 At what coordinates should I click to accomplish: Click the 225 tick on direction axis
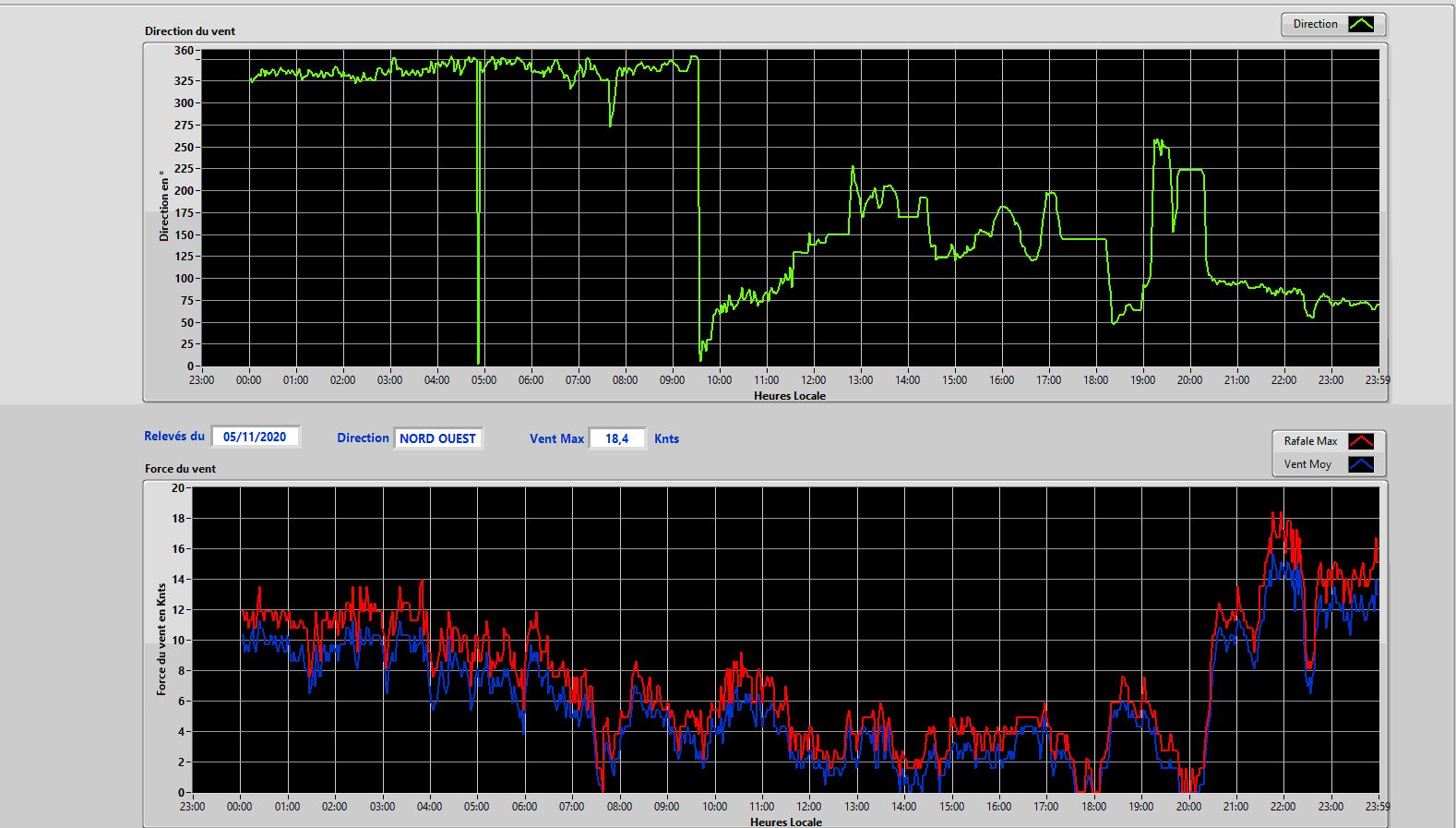tap(184, 169)
